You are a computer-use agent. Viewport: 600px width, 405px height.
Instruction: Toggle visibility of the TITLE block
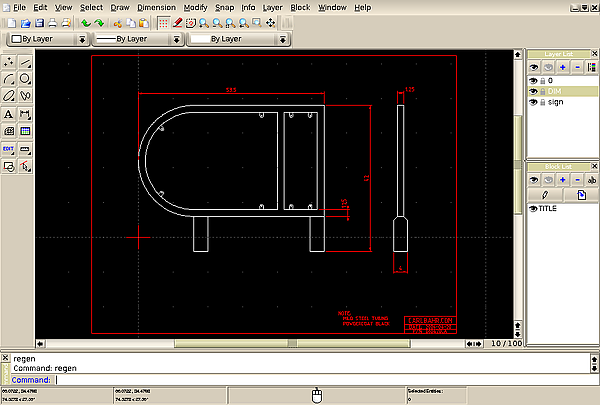click(533, 209)
